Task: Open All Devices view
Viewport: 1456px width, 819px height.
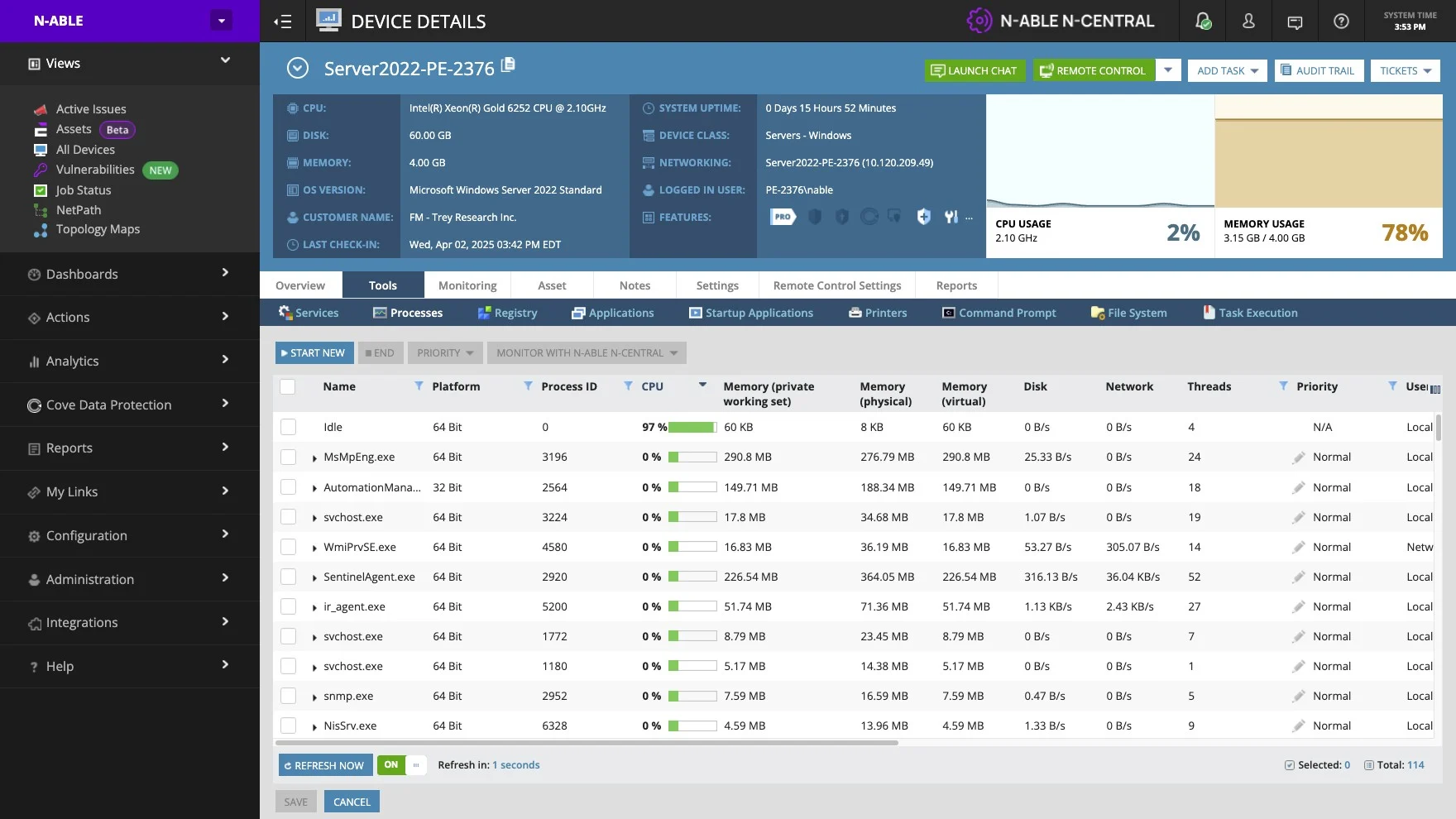Action: pos(85,150)
